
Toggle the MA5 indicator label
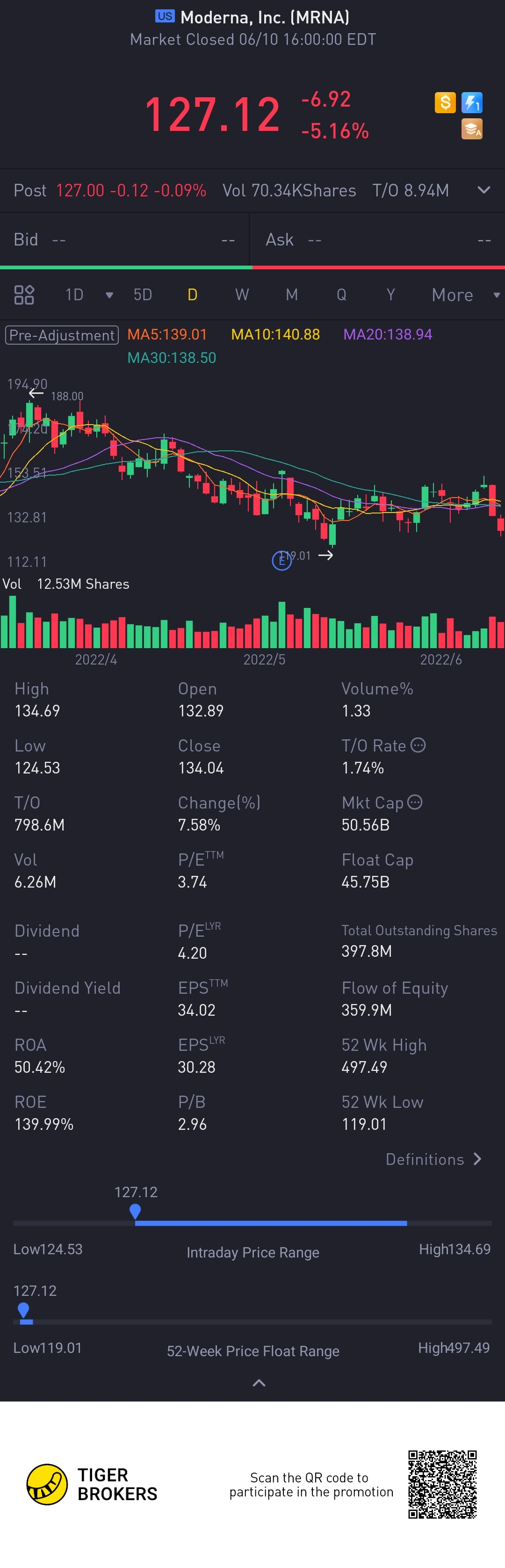pyautogui.click(x=167, y=335)
